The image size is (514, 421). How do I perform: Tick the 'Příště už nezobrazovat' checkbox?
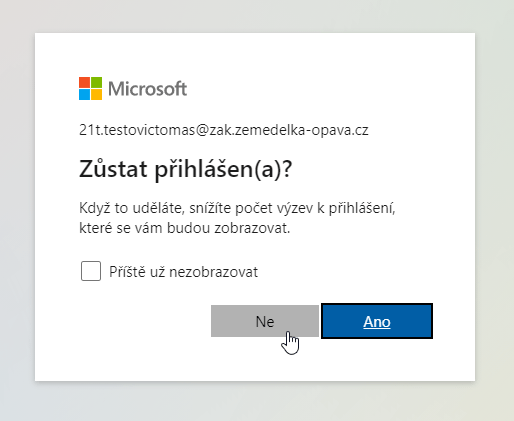(91, 271)
